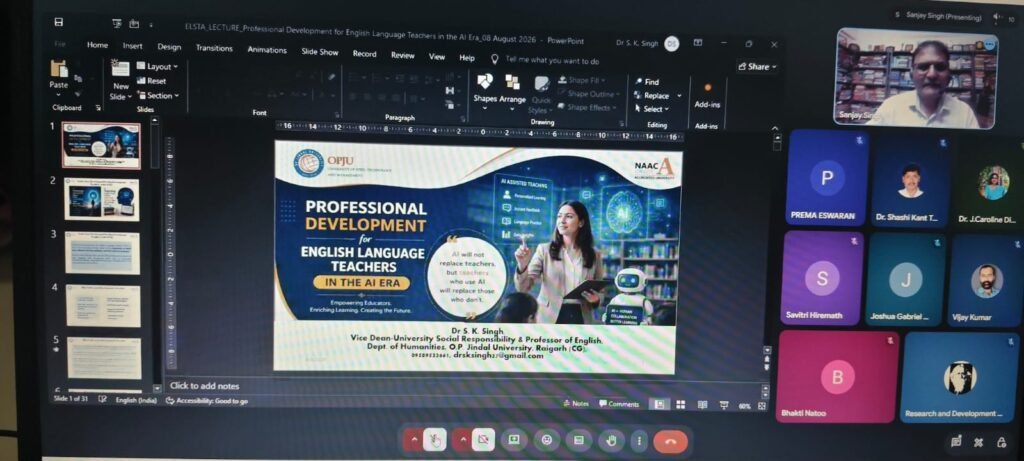Click the spell check book icon

pyautogui.click(x=103, y=400)
